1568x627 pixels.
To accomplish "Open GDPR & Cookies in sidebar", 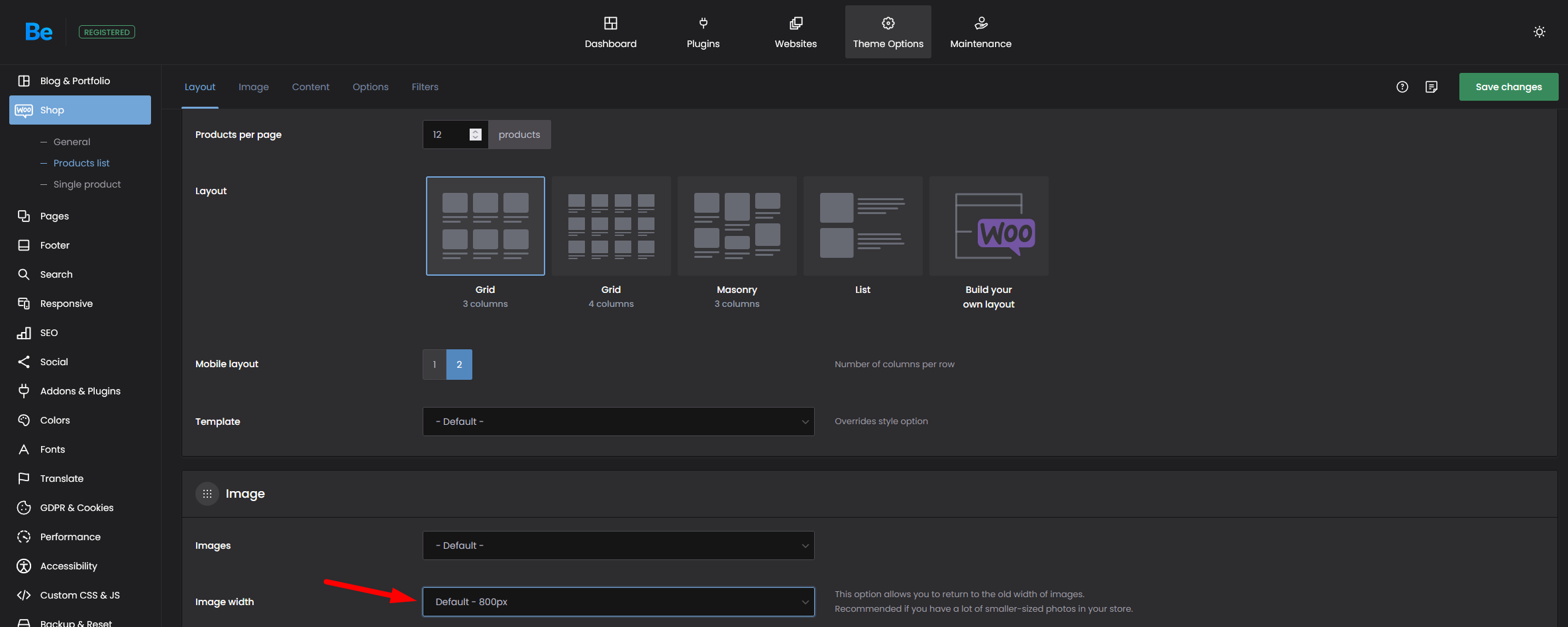I will [80, 508].
